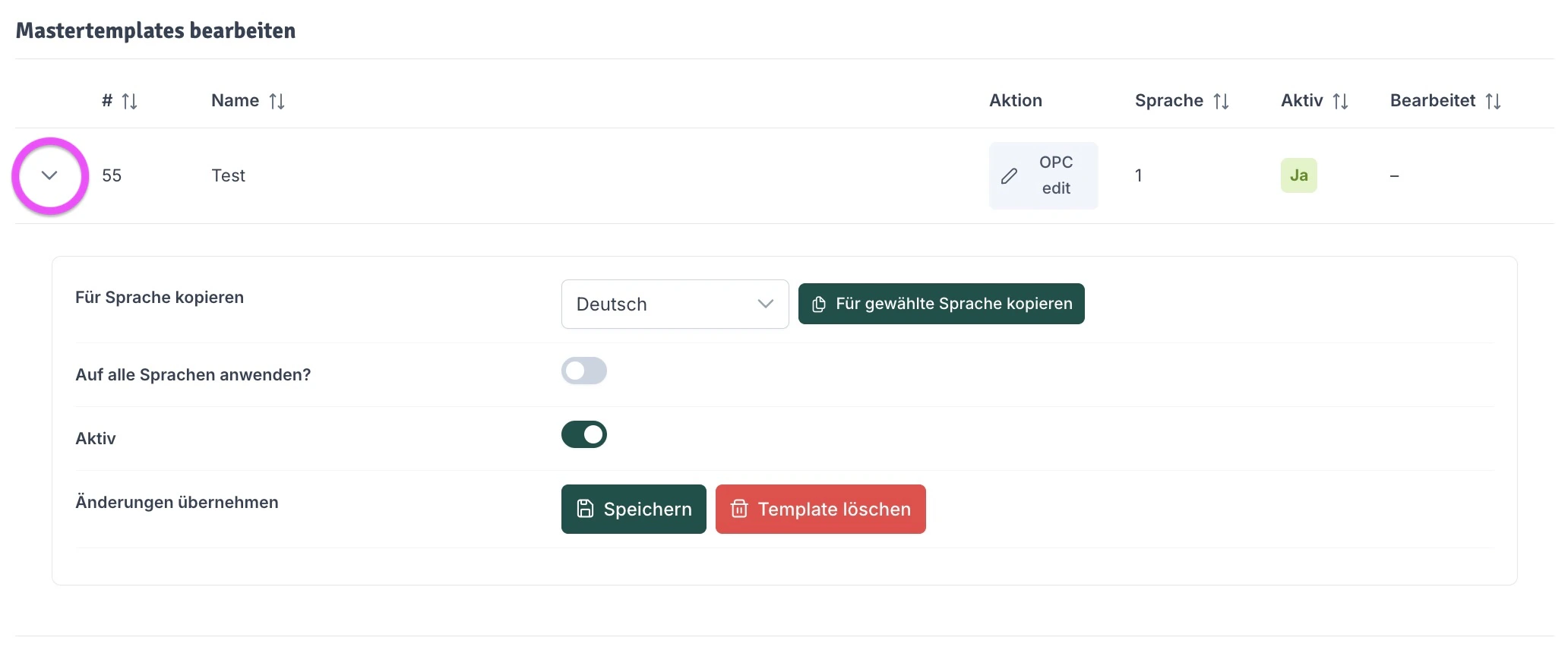Viewport: 1568px width, 650px height.
Task: Click the Speichern button
Action: [634, 509]
